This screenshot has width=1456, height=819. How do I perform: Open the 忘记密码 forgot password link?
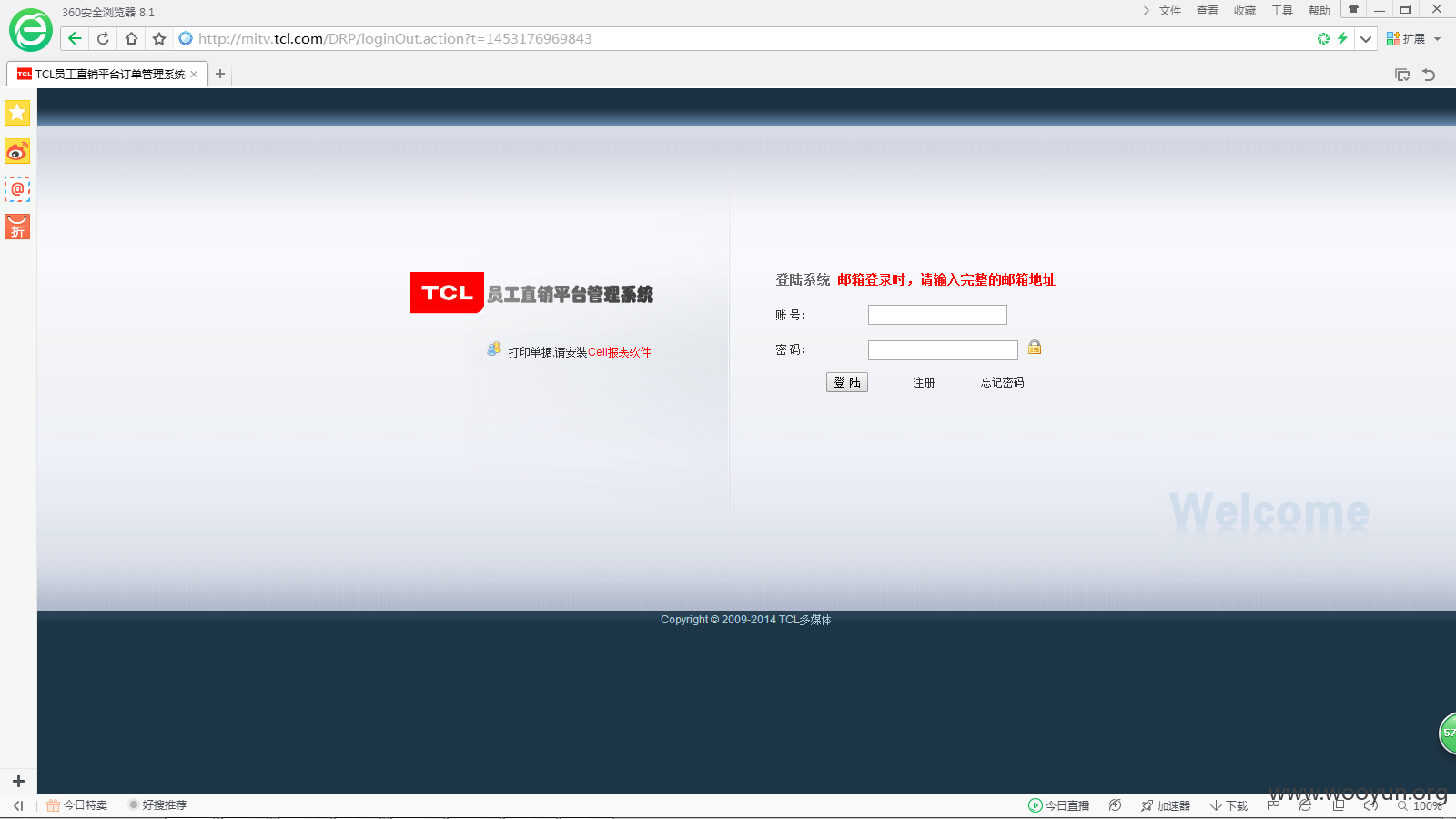click(1002, 382)
